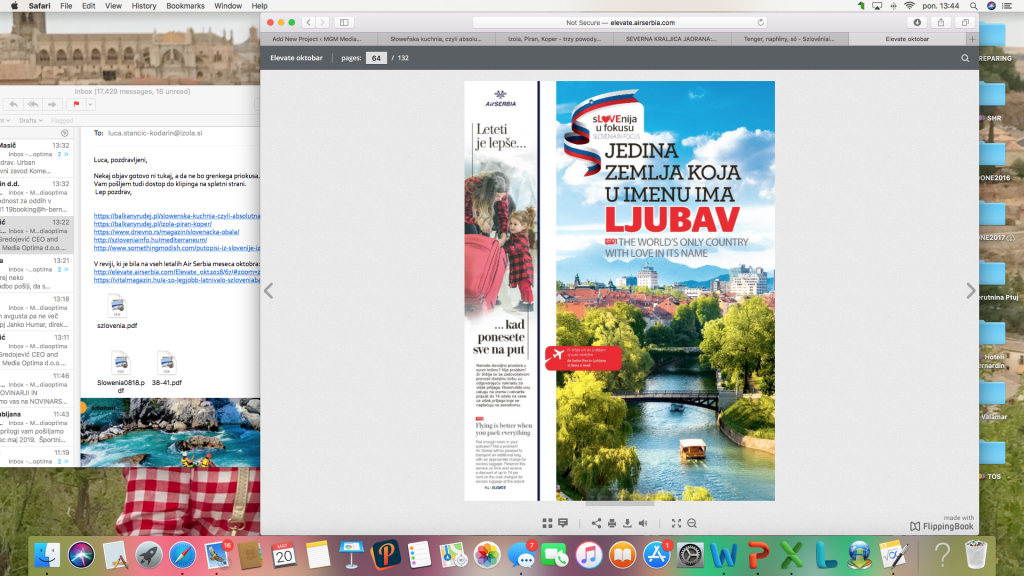The image size is (1024, 576).
Task: Click the magazine right page with Ljubljana photo
Action: pyautogui.click(x=665, y=291)
